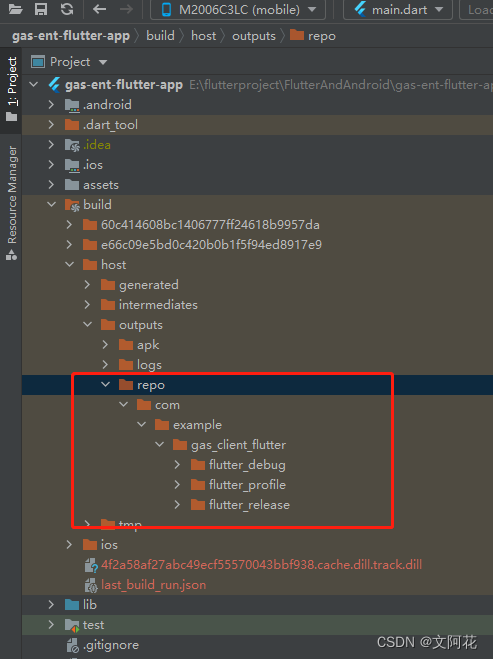The height and width of the screenshot is (659, 493).
Task: Collapse the gas_client_flutter folder
Action: pos(160,444)
